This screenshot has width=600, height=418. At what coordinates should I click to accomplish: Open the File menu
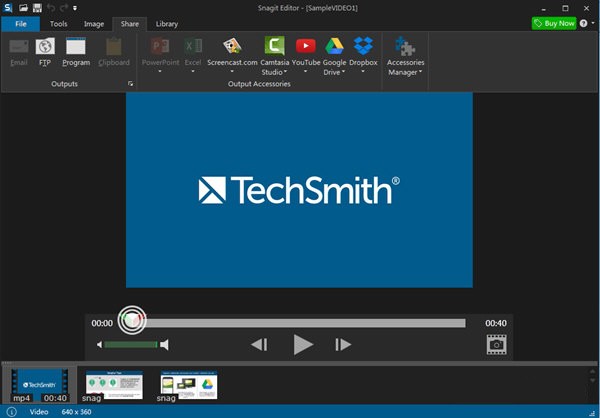coord(20,23)
